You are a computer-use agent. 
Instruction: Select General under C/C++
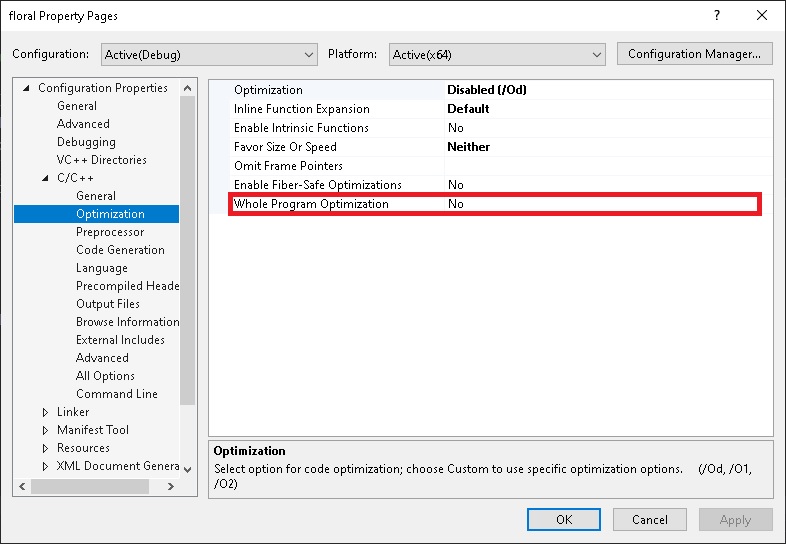point(96,196)
